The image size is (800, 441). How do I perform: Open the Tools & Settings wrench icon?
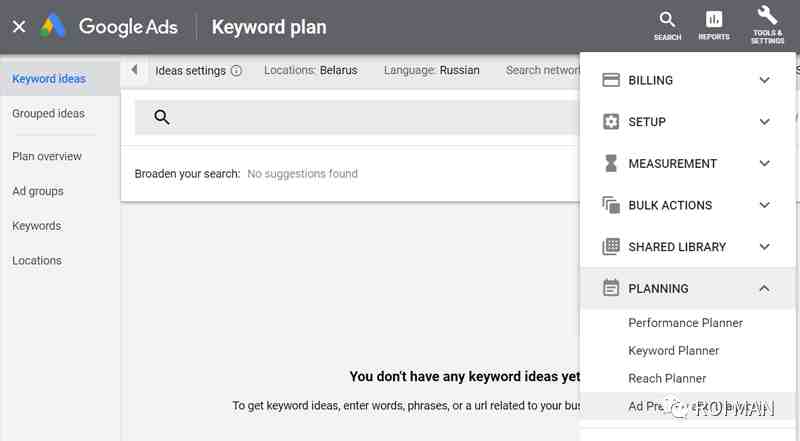pos(767,24)
